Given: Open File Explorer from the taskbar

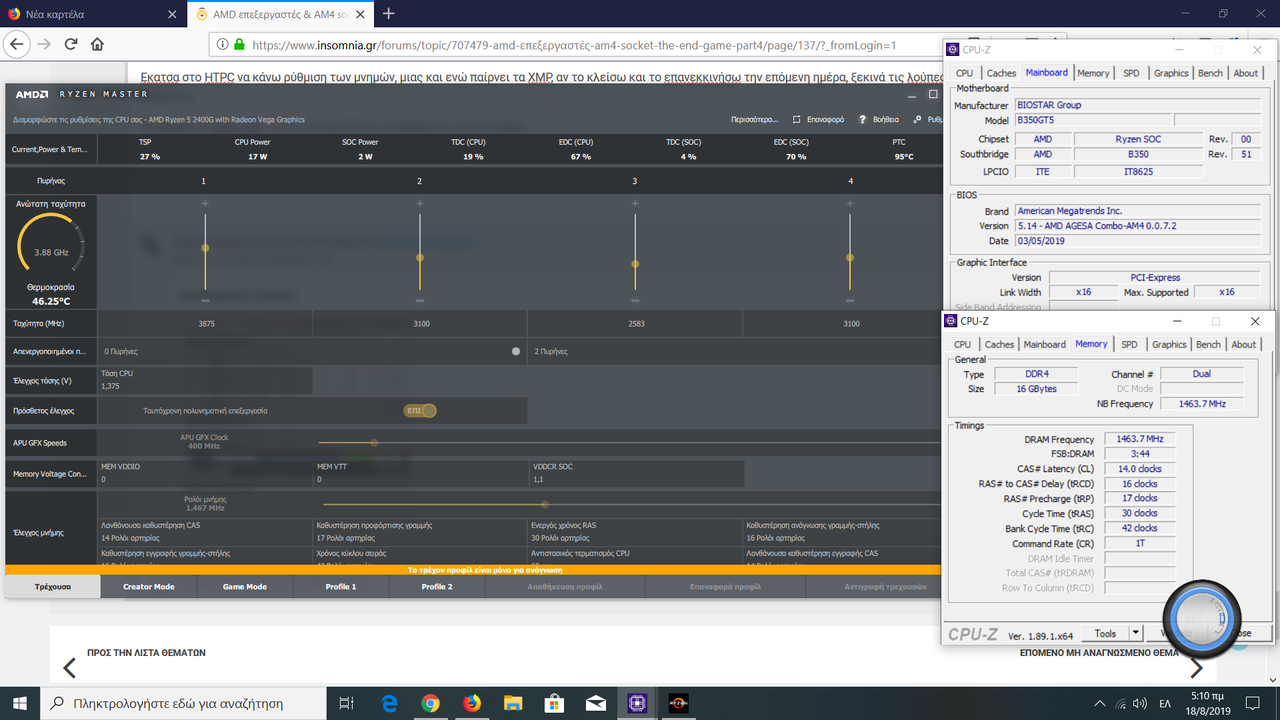Looking at the screenshot, I should point(512,702).
